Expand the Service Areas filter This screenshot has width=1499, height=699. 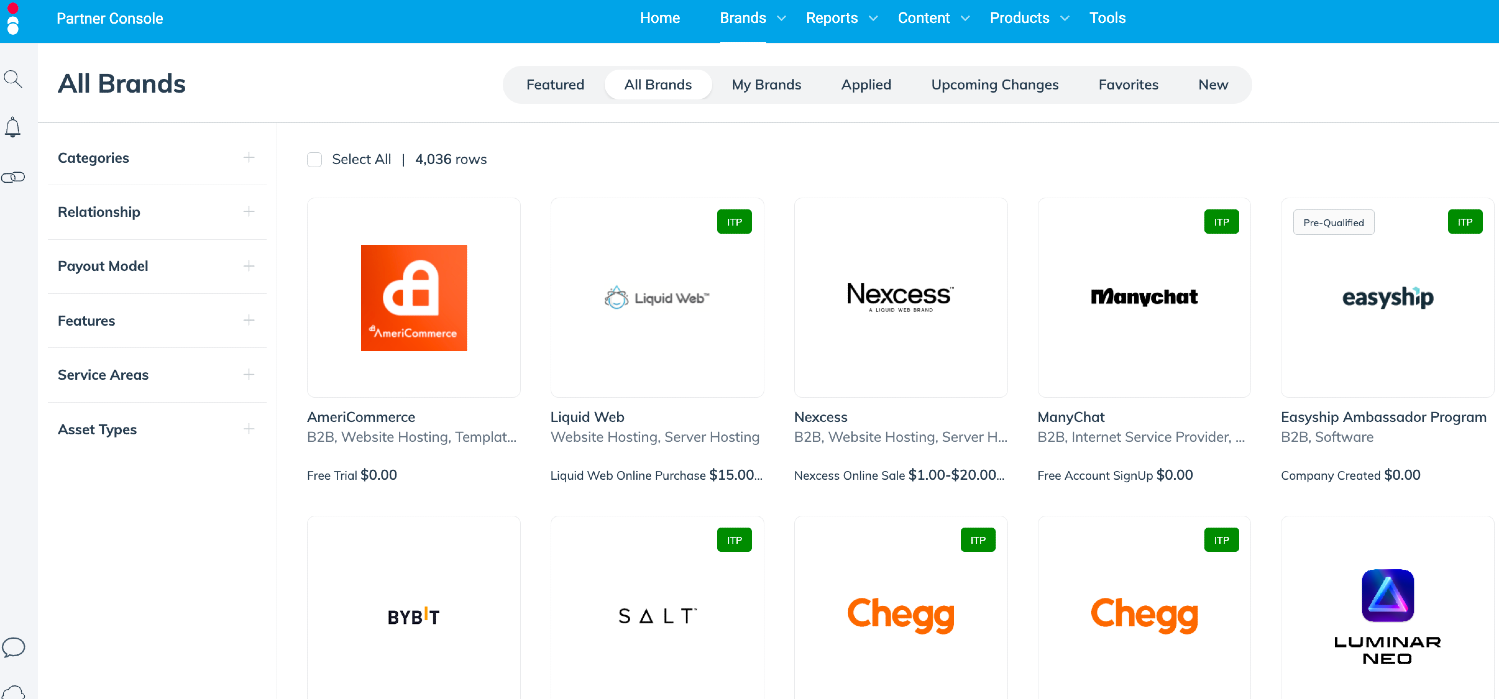(x=249, y=375)
